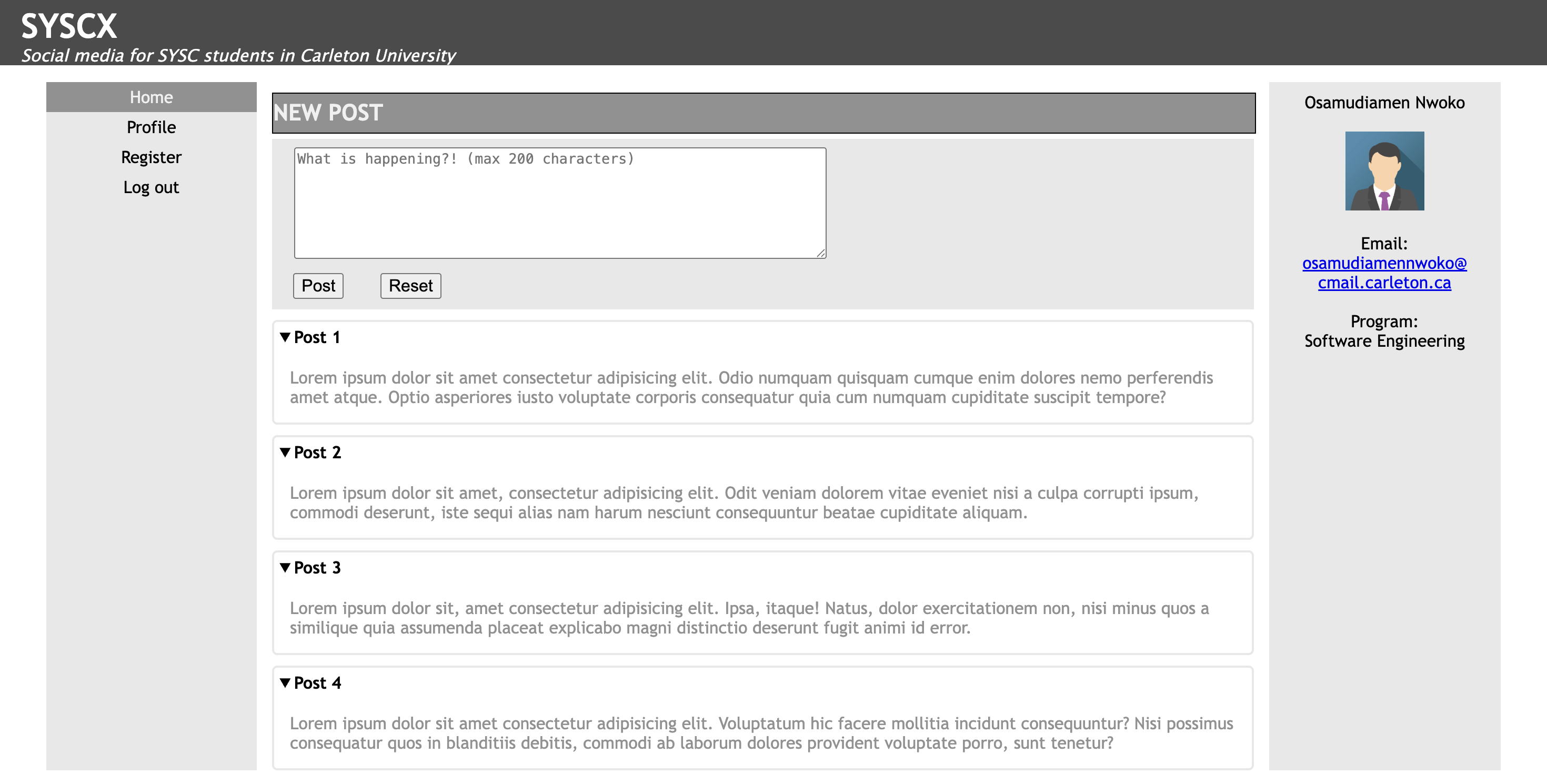Collapse the Post 3 disclosure triangle

click(x=285, y=568)
